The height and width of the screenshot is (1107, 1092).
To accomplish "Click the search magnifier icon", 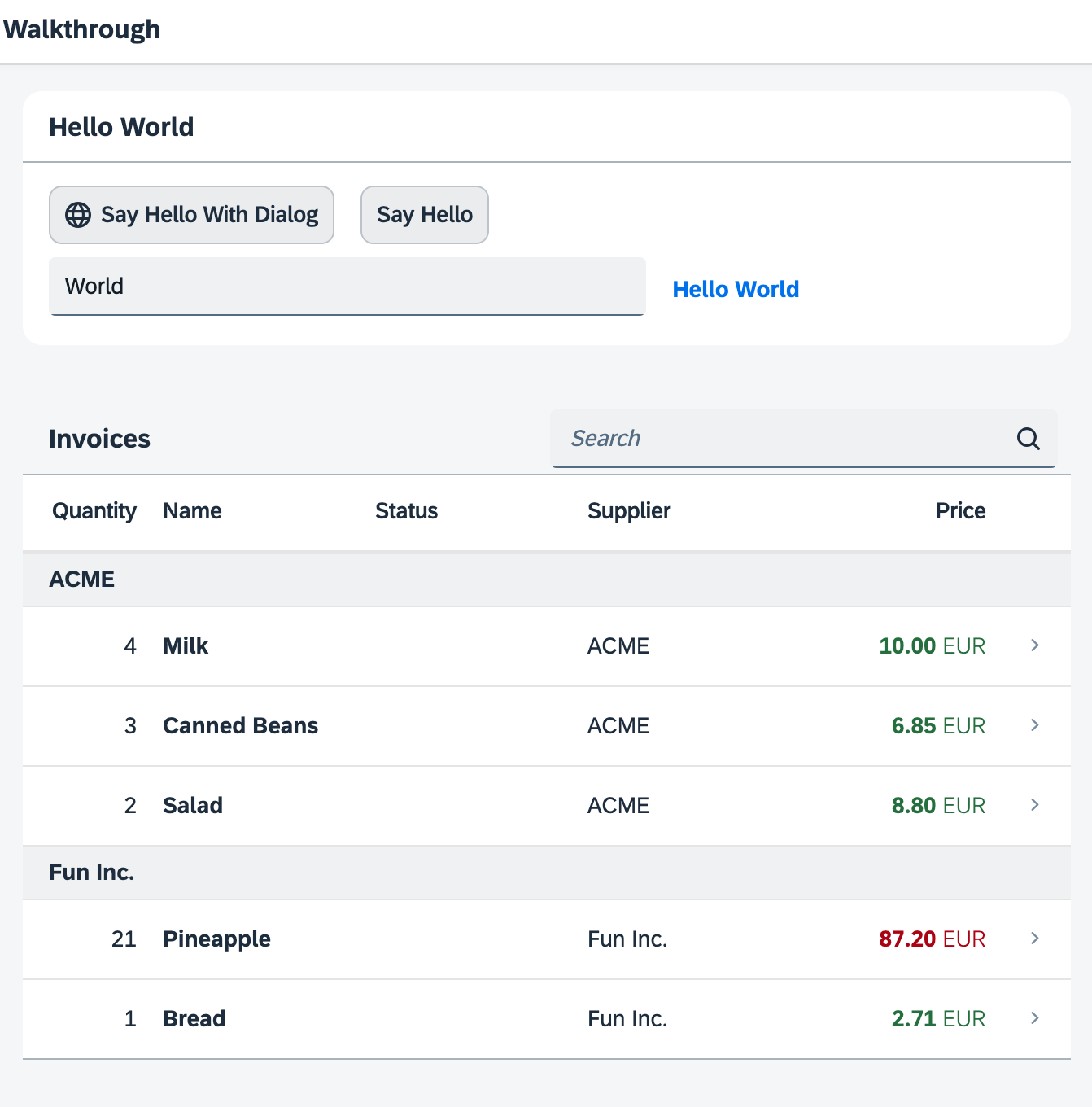I will (1028, 439).
